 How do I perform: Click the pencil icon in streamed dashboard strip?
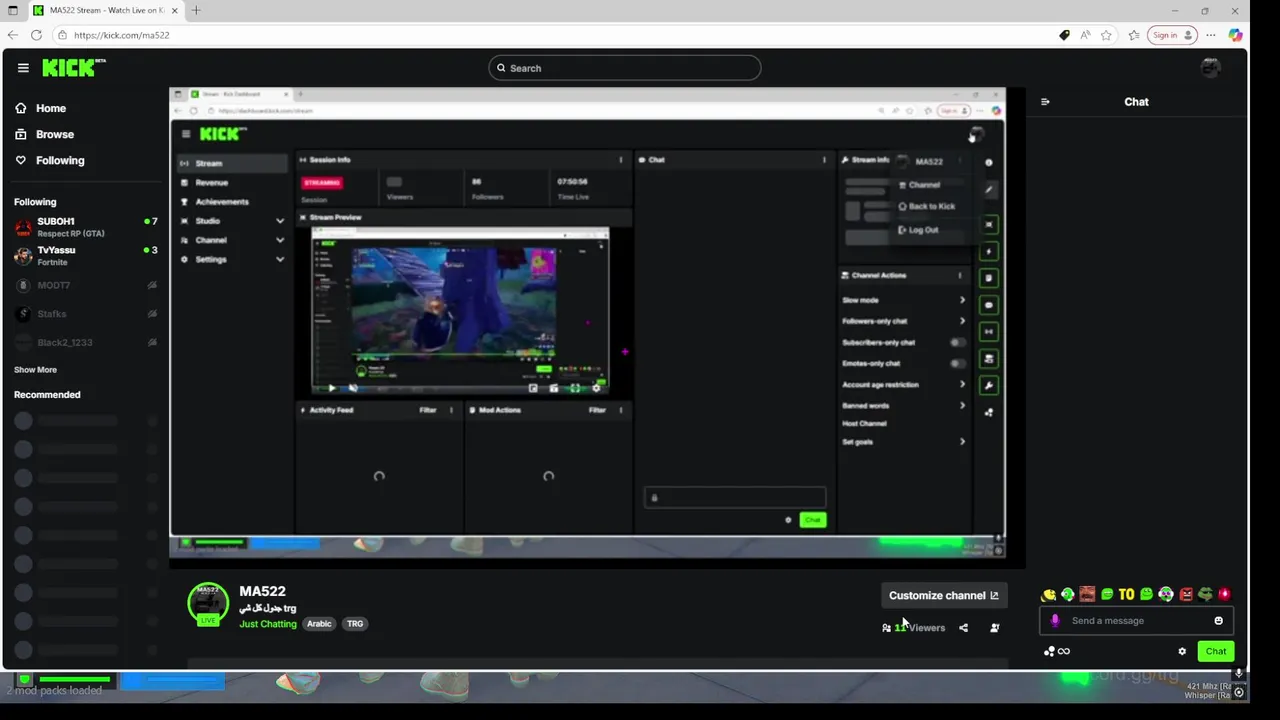[x=989, y=189]
